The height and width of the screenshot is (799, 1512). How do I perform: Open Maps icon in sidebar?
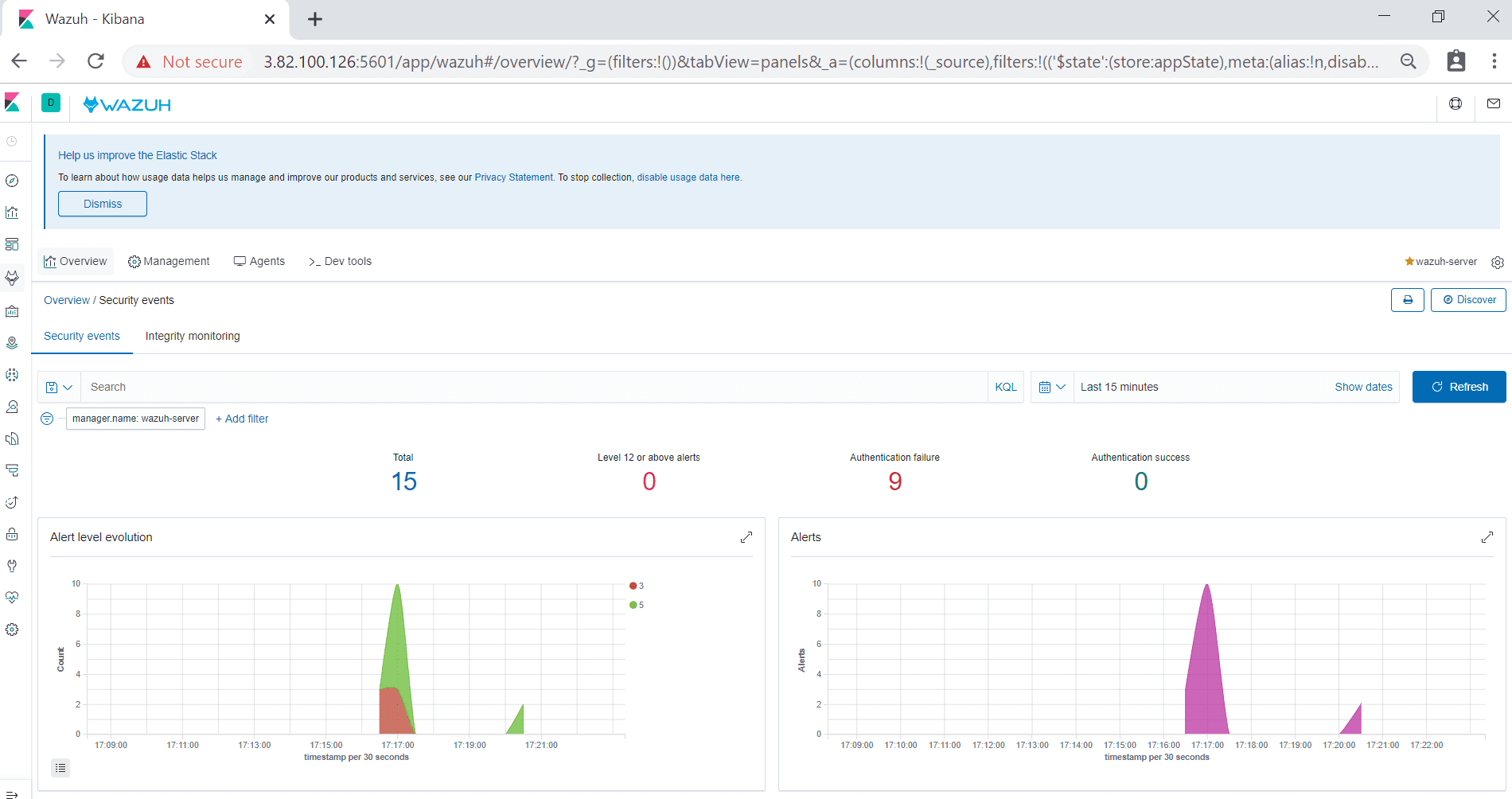point(12,343)
